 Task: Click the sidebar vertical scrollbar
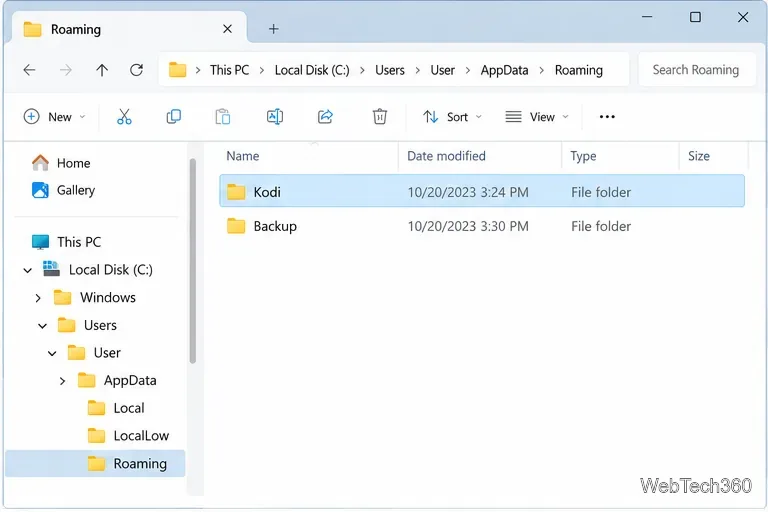(192, 261)
